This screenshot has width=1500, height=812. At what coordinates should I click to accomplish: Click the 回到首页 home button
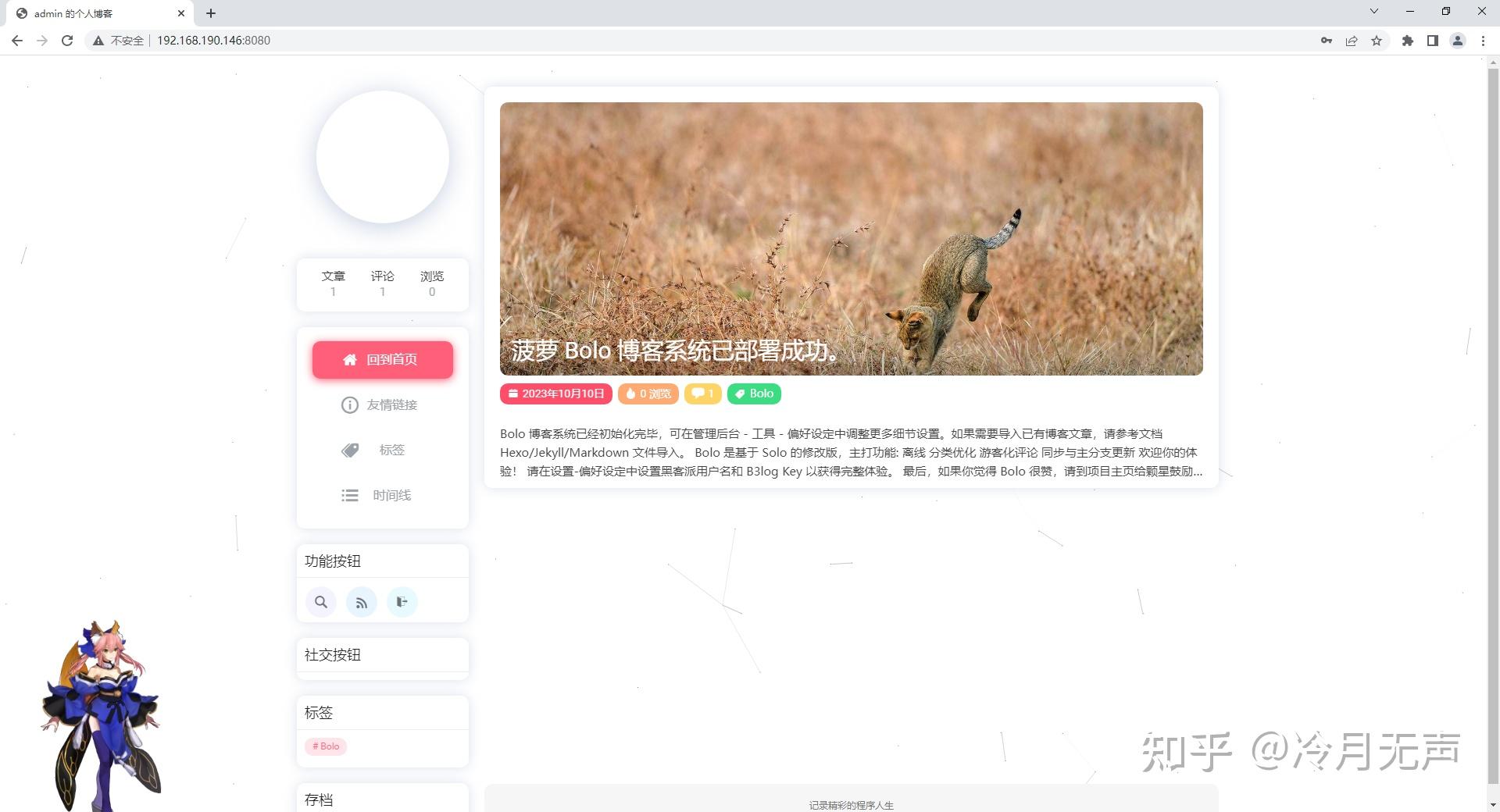coord(382,359)
